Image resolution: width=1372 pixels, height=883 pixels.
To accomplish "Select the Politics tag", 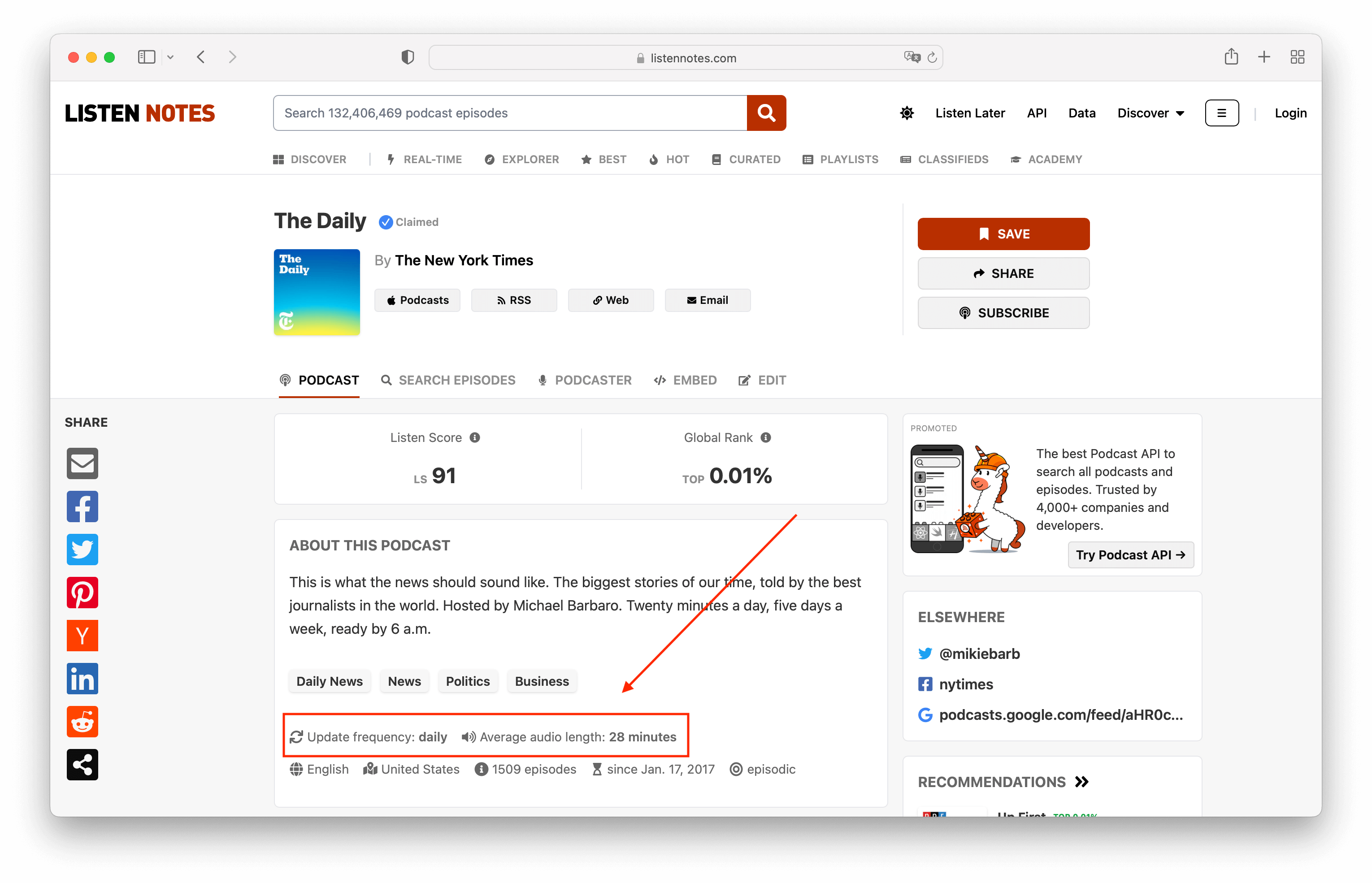I will pos(468,681).
